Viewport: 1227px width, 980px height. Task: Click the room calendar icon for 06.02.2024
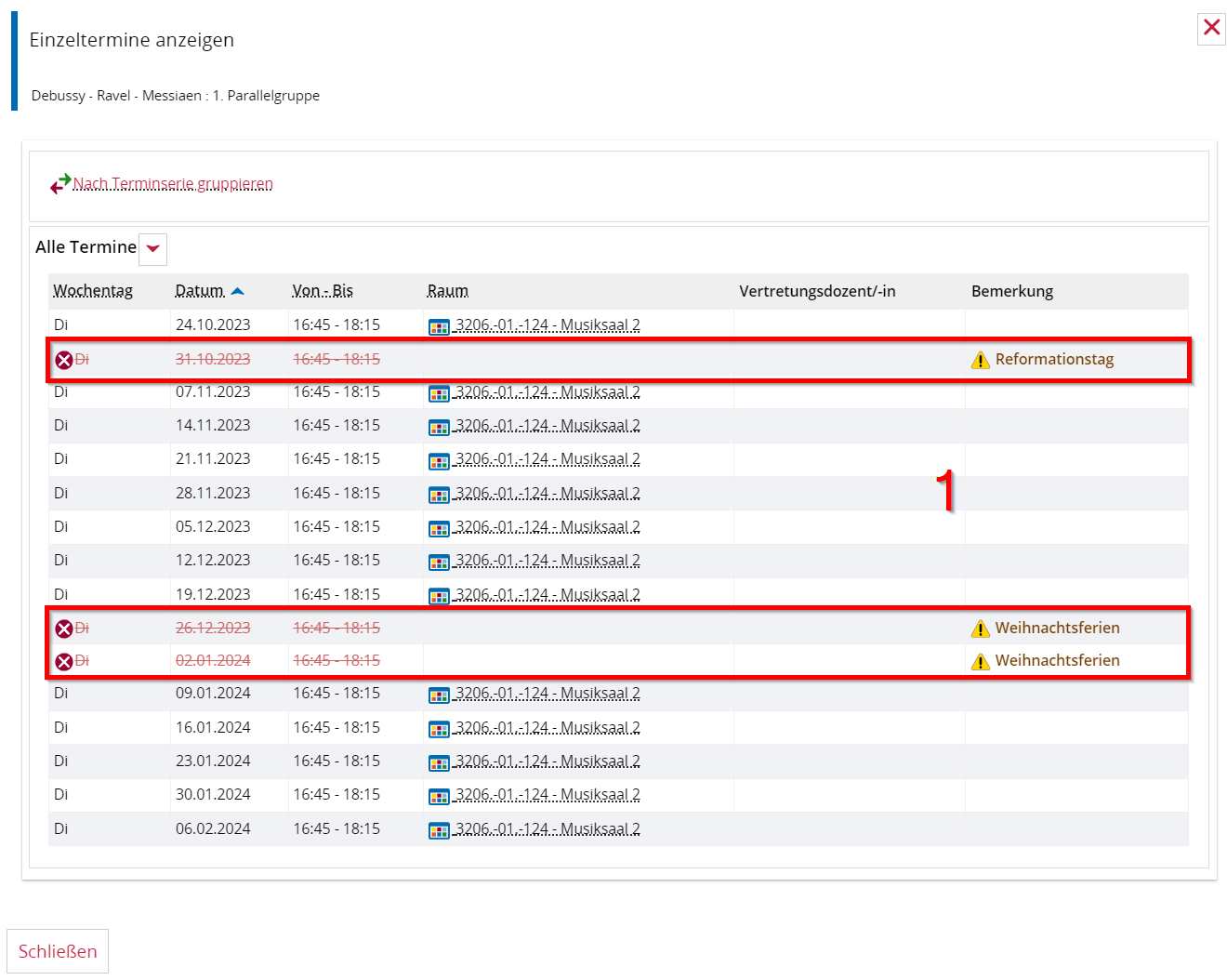click(439, 830)
